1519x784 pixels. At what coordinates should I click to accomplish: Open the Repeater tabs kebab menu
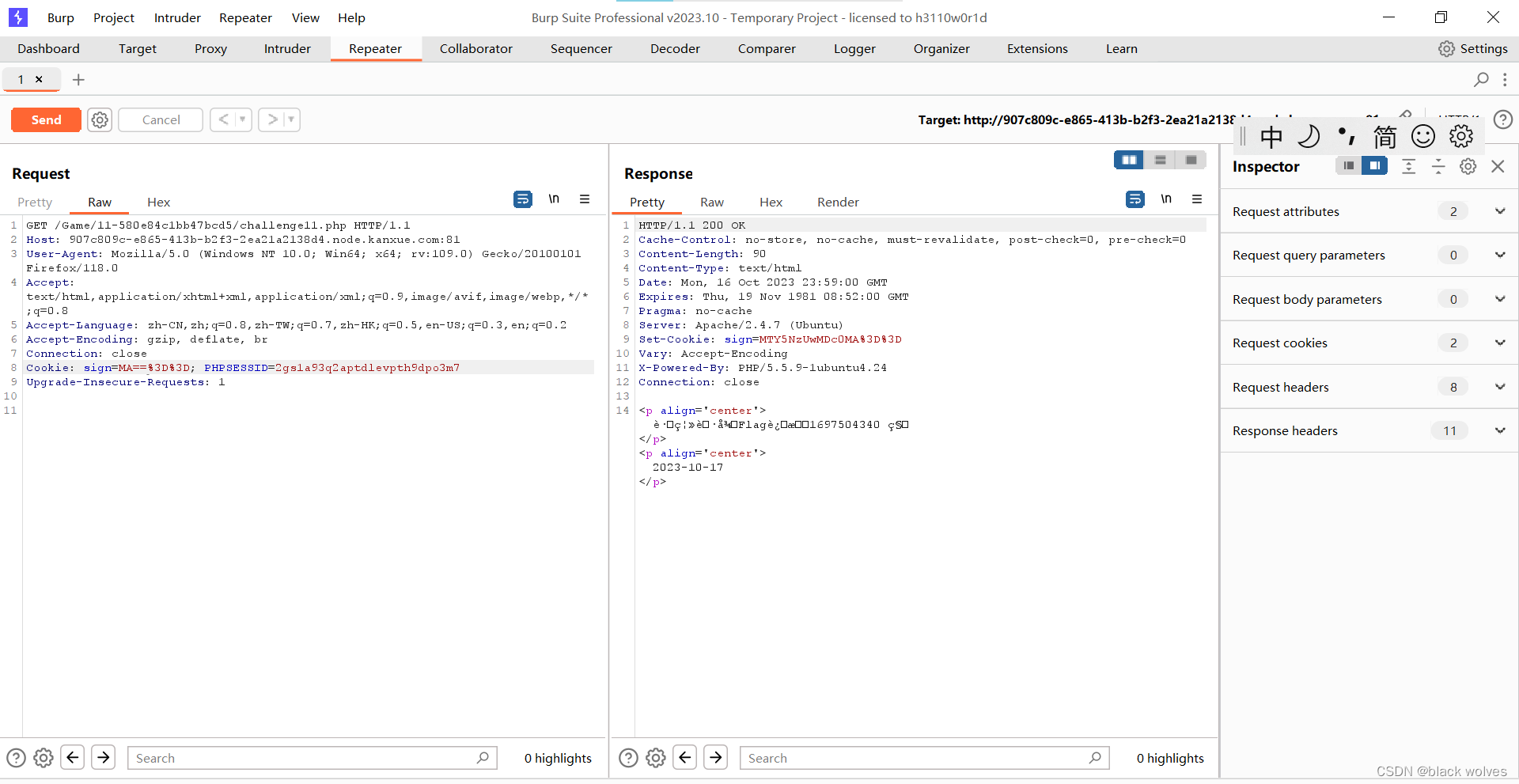(1505, 79)
